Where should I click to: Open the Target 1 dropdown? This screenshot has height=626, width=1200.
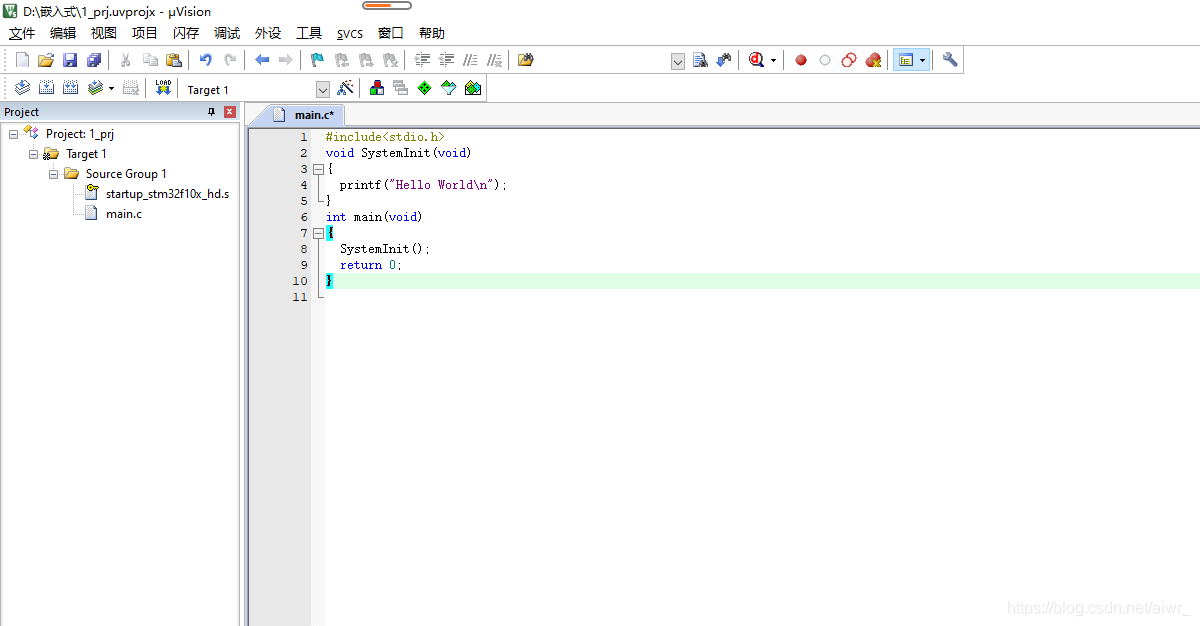point(322,89)
